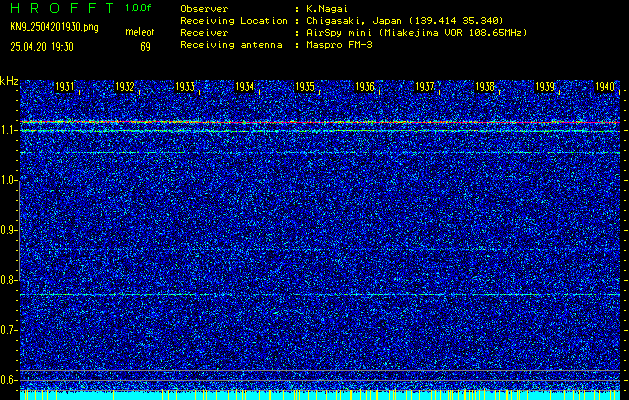Click the meteor count value 69

click(145, 47)
